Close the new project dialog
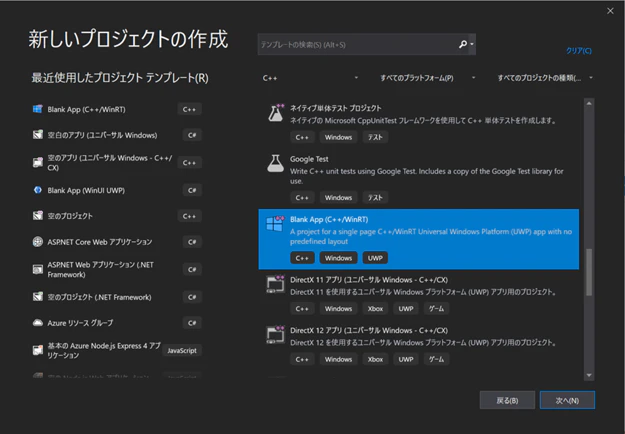Screen dimensions: 625x434 pos(610,11)
